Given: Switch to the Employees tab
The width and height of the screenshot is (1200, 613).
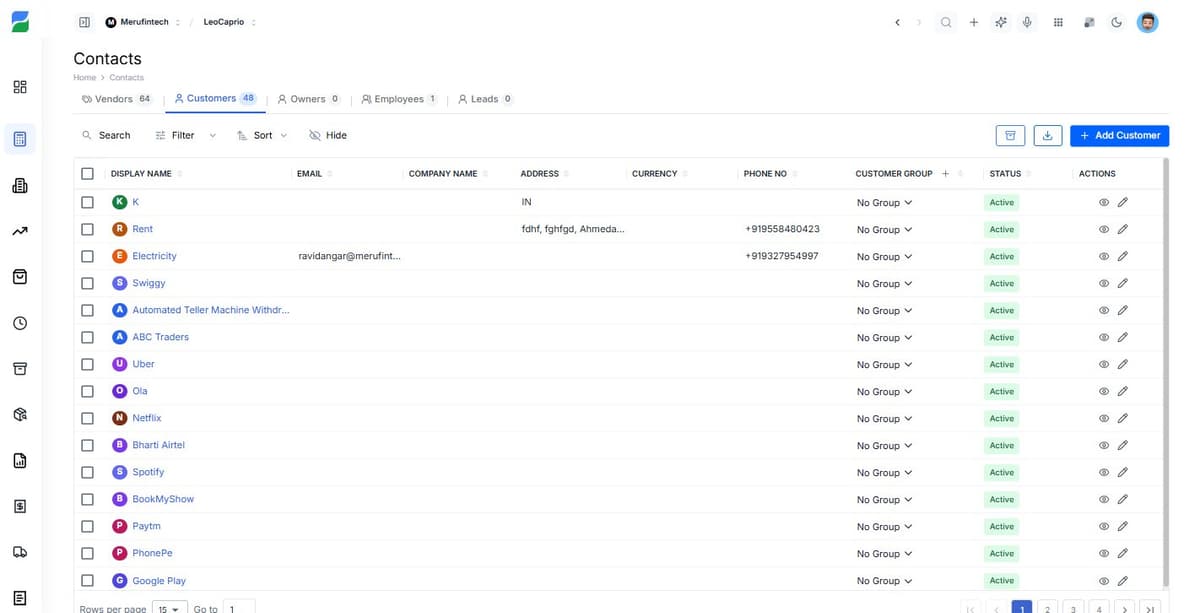Looking at the screenshot, I should [399, 99].
